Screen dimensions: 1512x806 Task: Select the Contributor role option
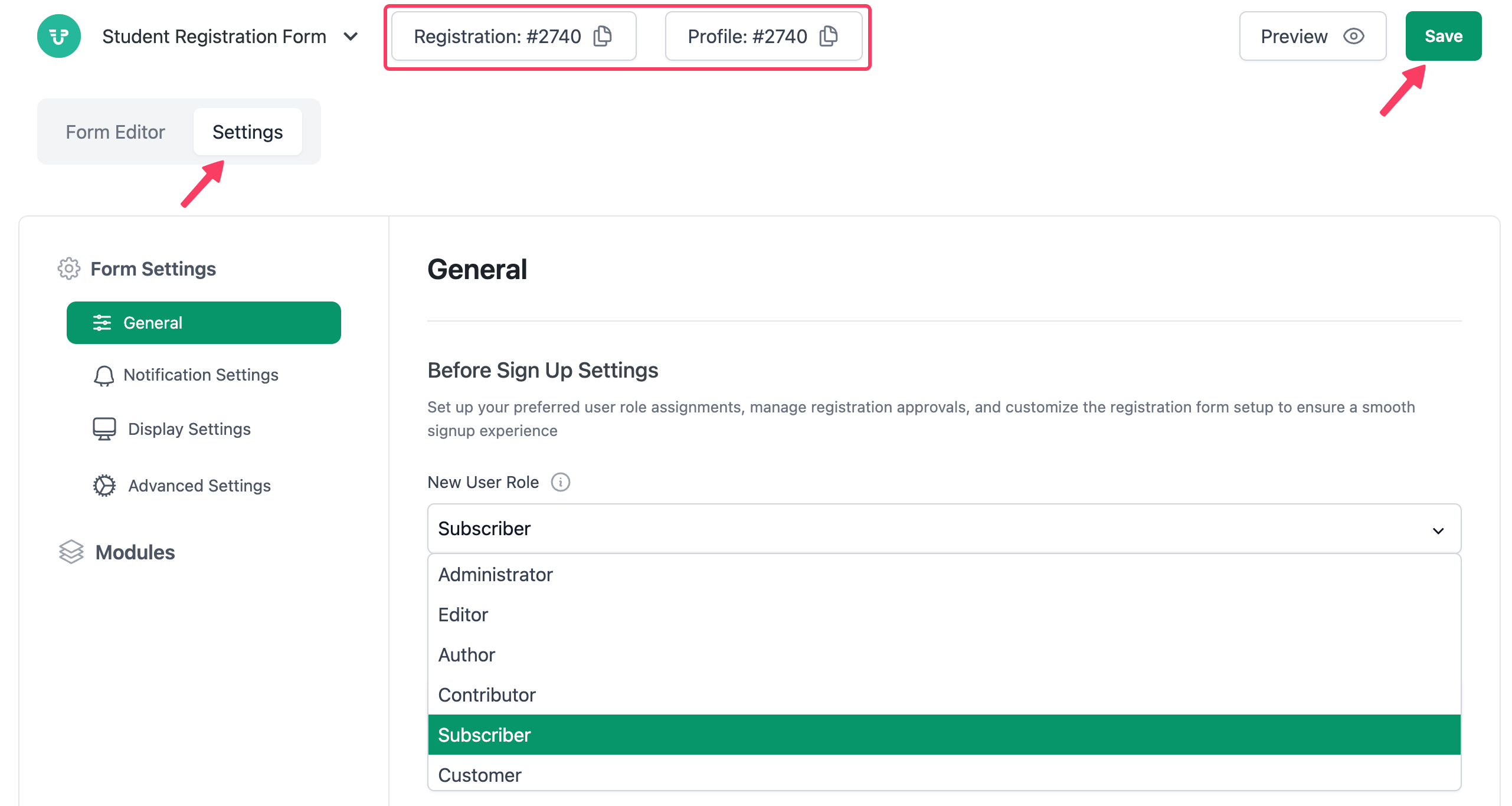(487, 695)
